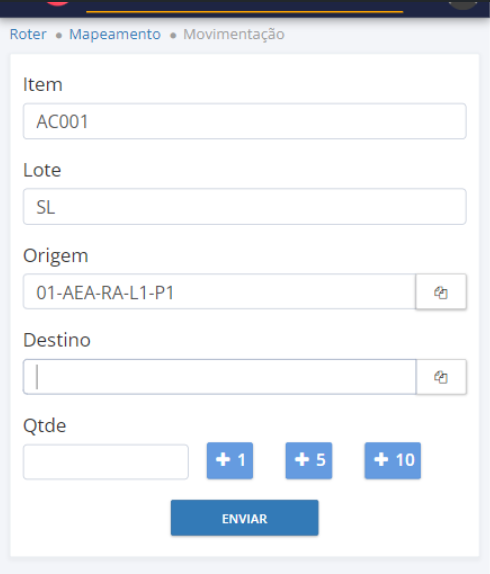
Task: Add 5 to quantity with the plus-5 button
Action: (309, 460)
